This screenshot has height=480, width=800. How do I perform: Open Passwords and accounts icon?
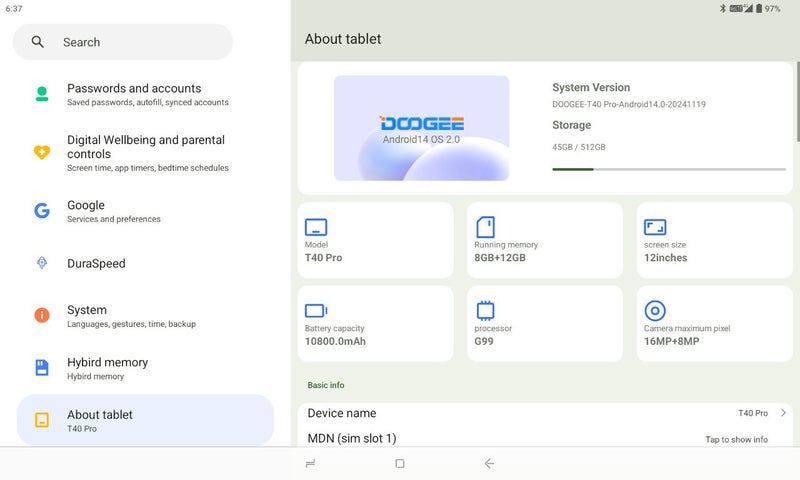pyautogui.click(x=42, y=94)
